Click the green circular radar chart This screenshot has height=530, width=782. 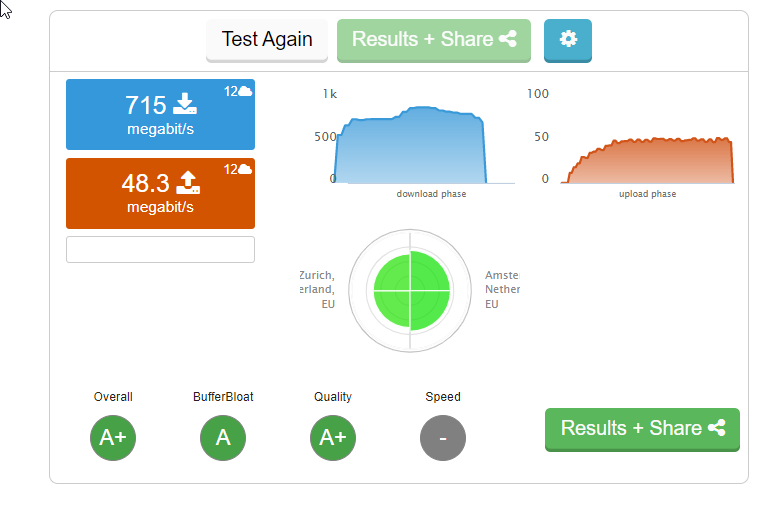[x=410, y=290]
